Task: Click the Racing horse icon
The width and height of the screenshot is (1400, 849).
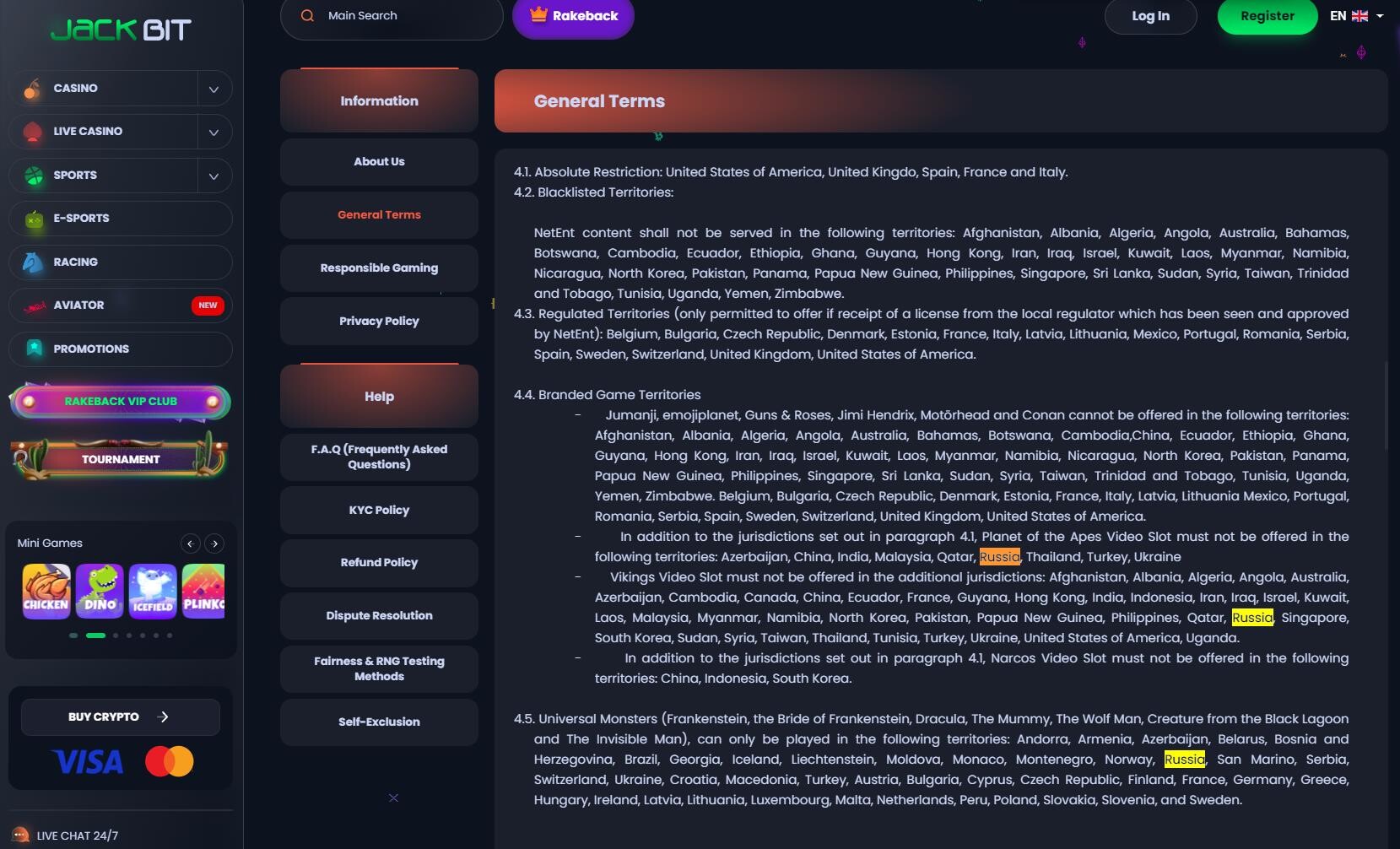Action: tap(33, 262)
